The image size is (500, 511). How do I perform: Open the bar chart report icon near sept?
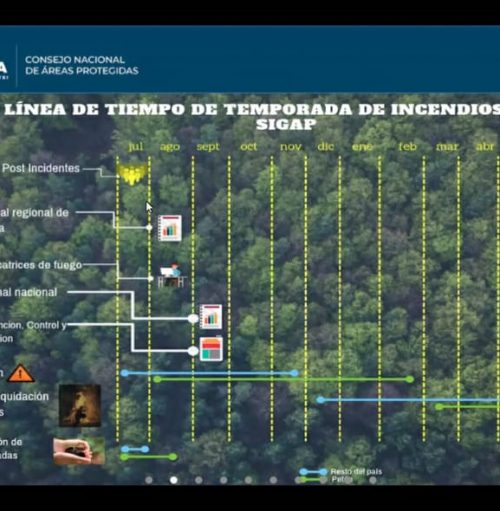click(x=211, y=316)
